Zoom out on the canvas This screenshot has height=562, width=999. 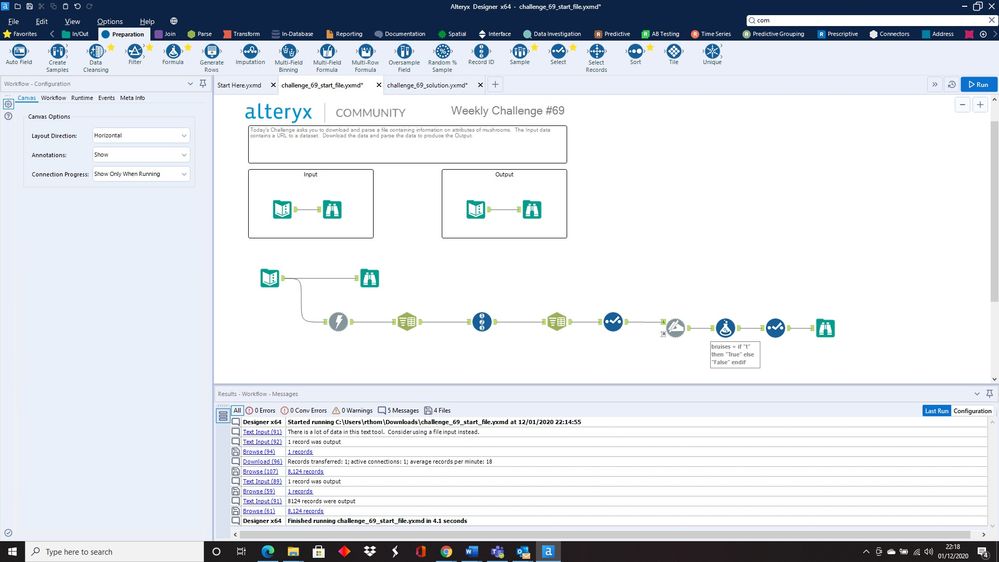coord(963,104)
